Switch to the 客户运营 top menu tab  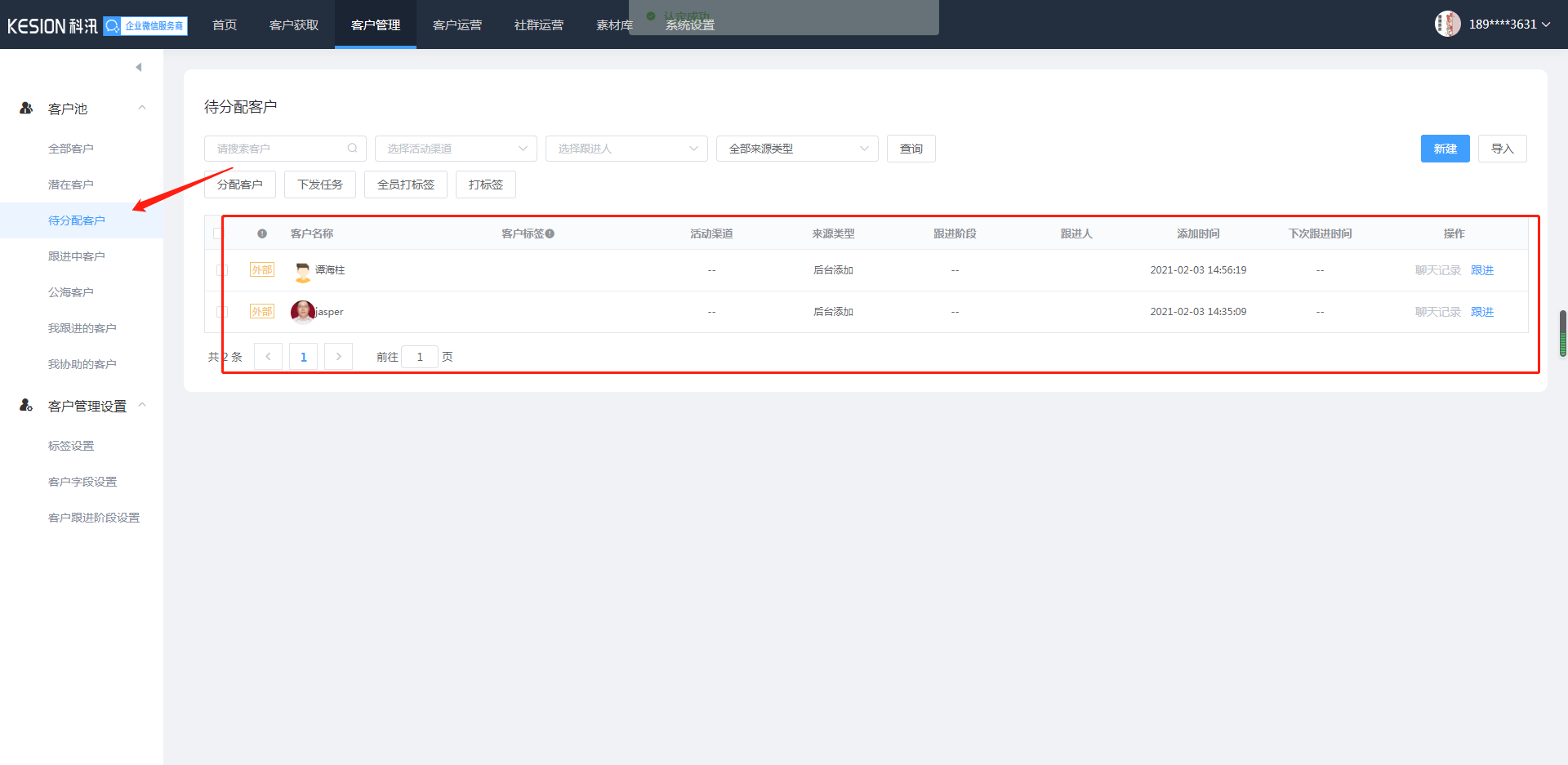[x=457, y=24]
